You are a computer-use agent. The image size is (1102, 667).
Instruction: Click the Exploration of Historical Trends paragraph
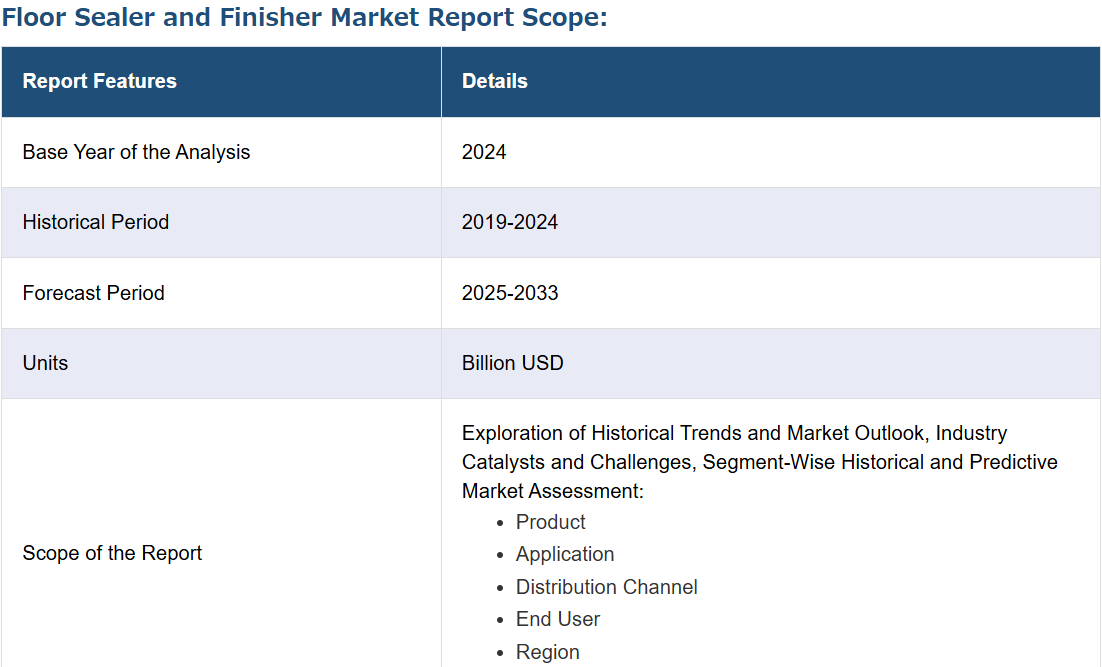pyautogui.click(x=760, y=462)
